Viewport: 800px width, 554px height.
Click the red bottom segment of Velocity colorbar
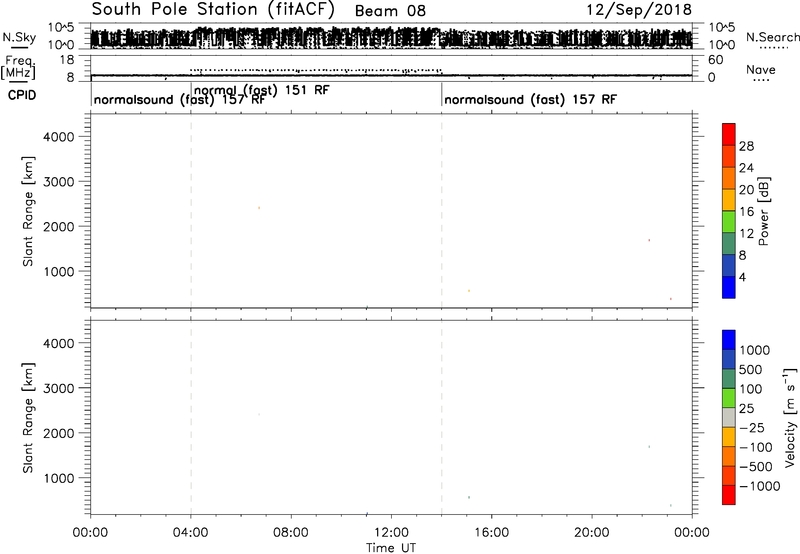[729, 495]
